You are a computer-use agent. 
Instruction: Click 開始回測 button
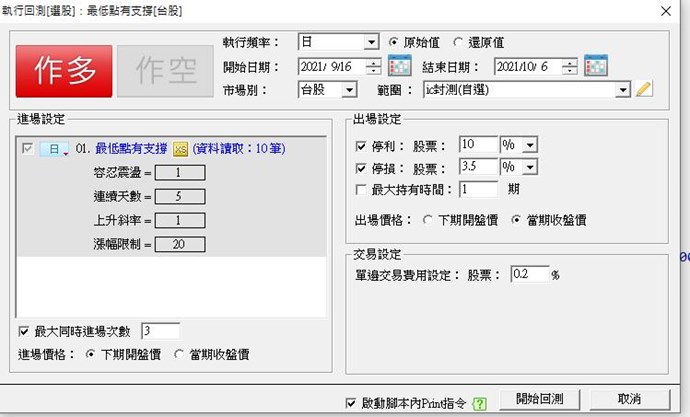click(x=540, y=399)
